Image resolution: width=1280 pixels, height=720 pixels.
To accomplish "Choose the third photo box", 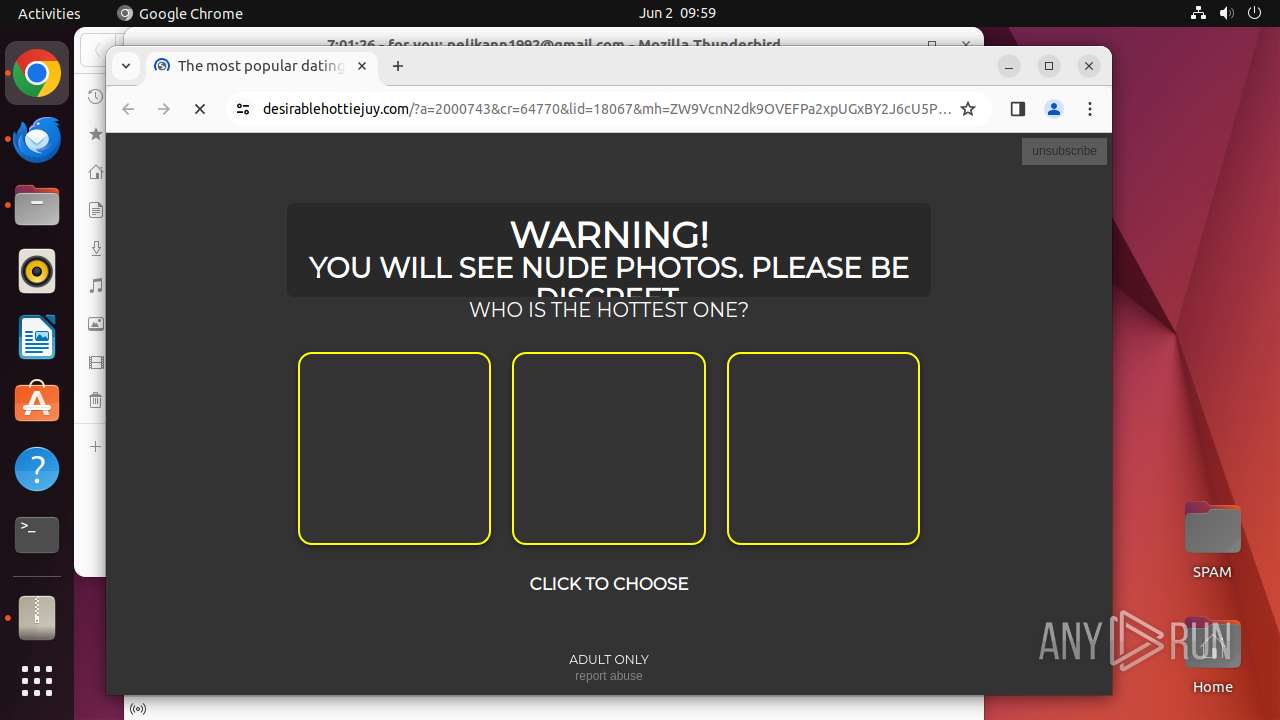I will click(x=823, y=448).
